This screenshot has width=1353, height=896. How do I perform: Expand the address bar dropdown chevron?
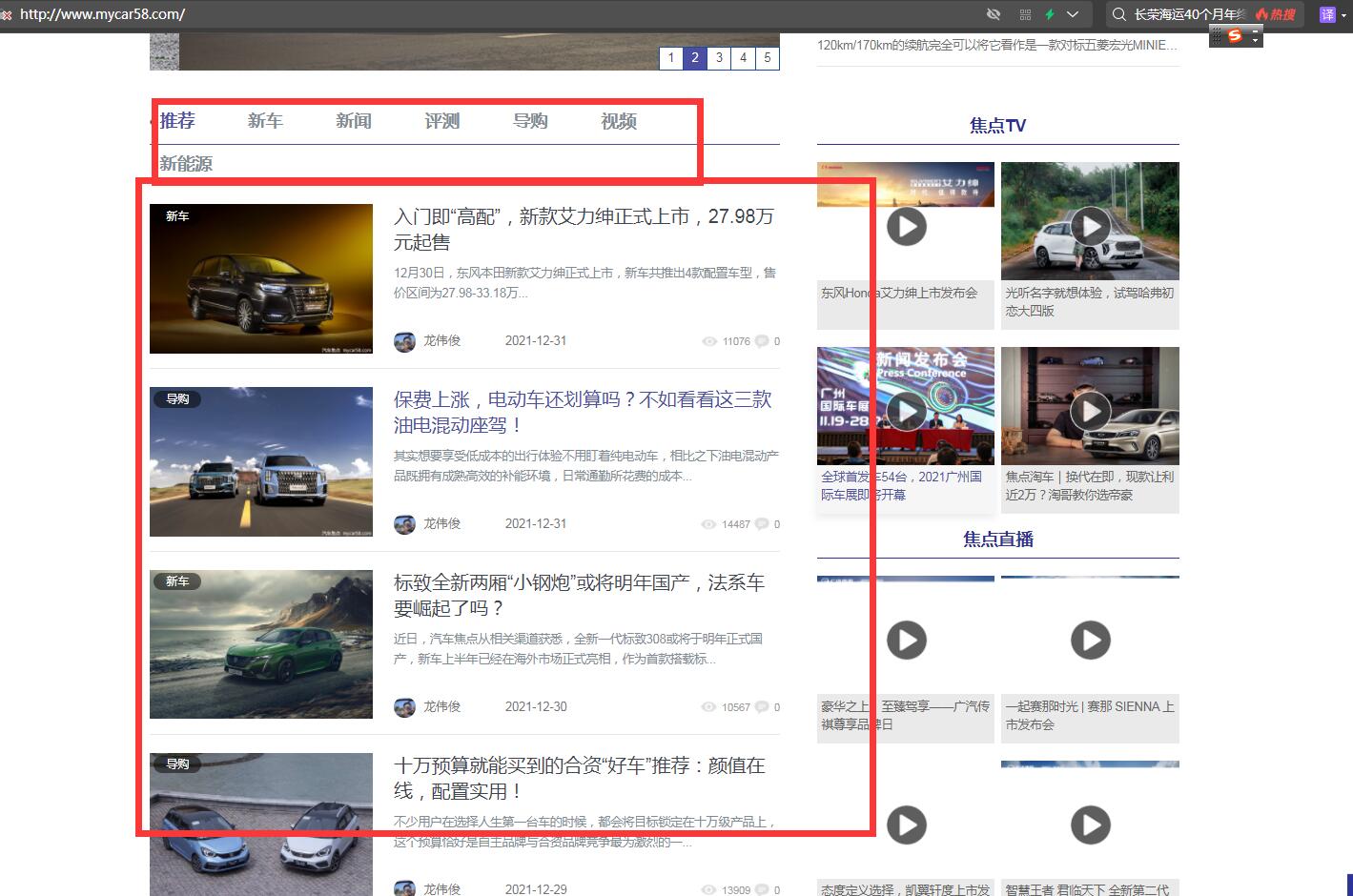[x=1073, y=14]
